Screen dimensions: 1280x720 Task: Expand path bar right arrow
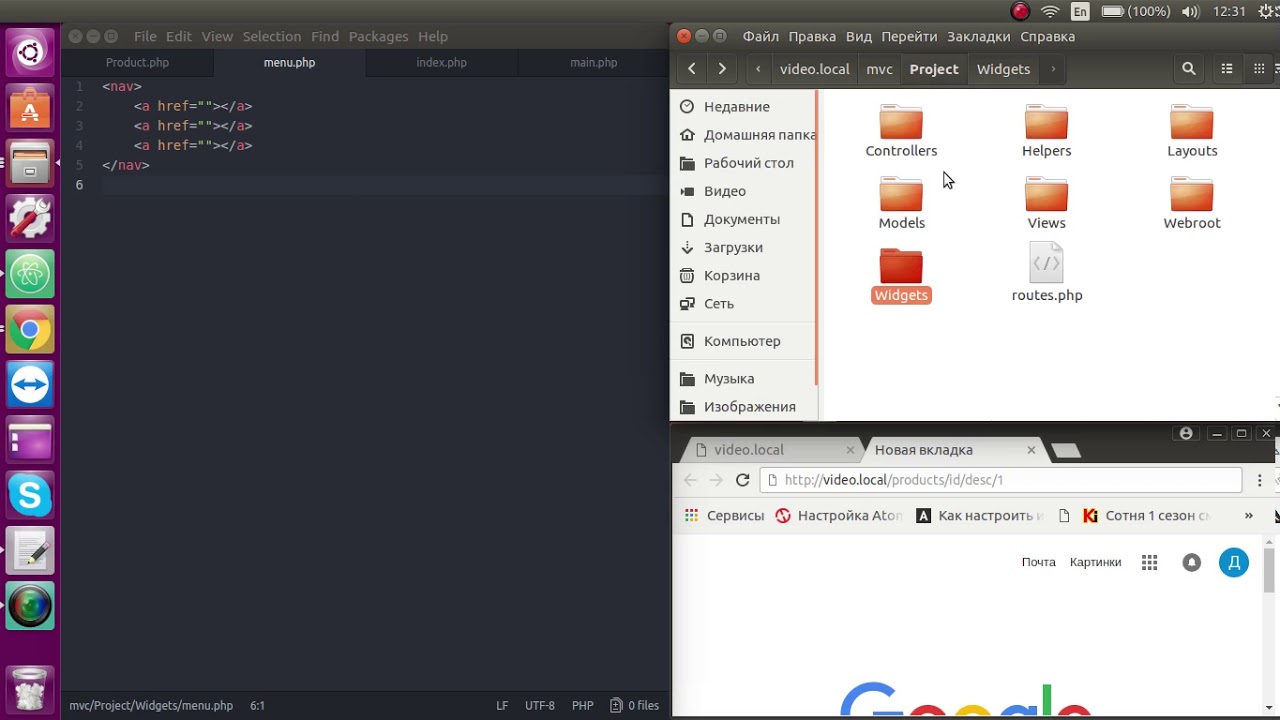tap(1053, 69)
